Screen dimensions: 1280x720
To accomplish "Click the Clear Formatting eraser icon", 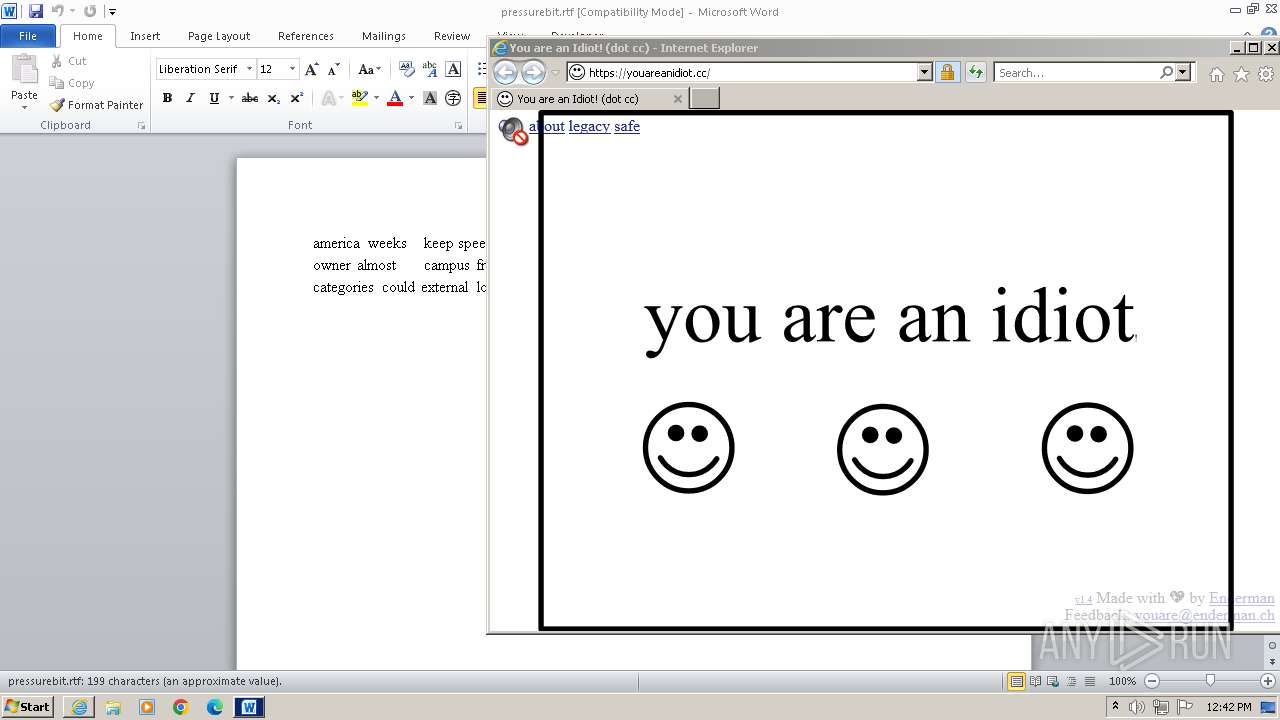I will [406, 69].
